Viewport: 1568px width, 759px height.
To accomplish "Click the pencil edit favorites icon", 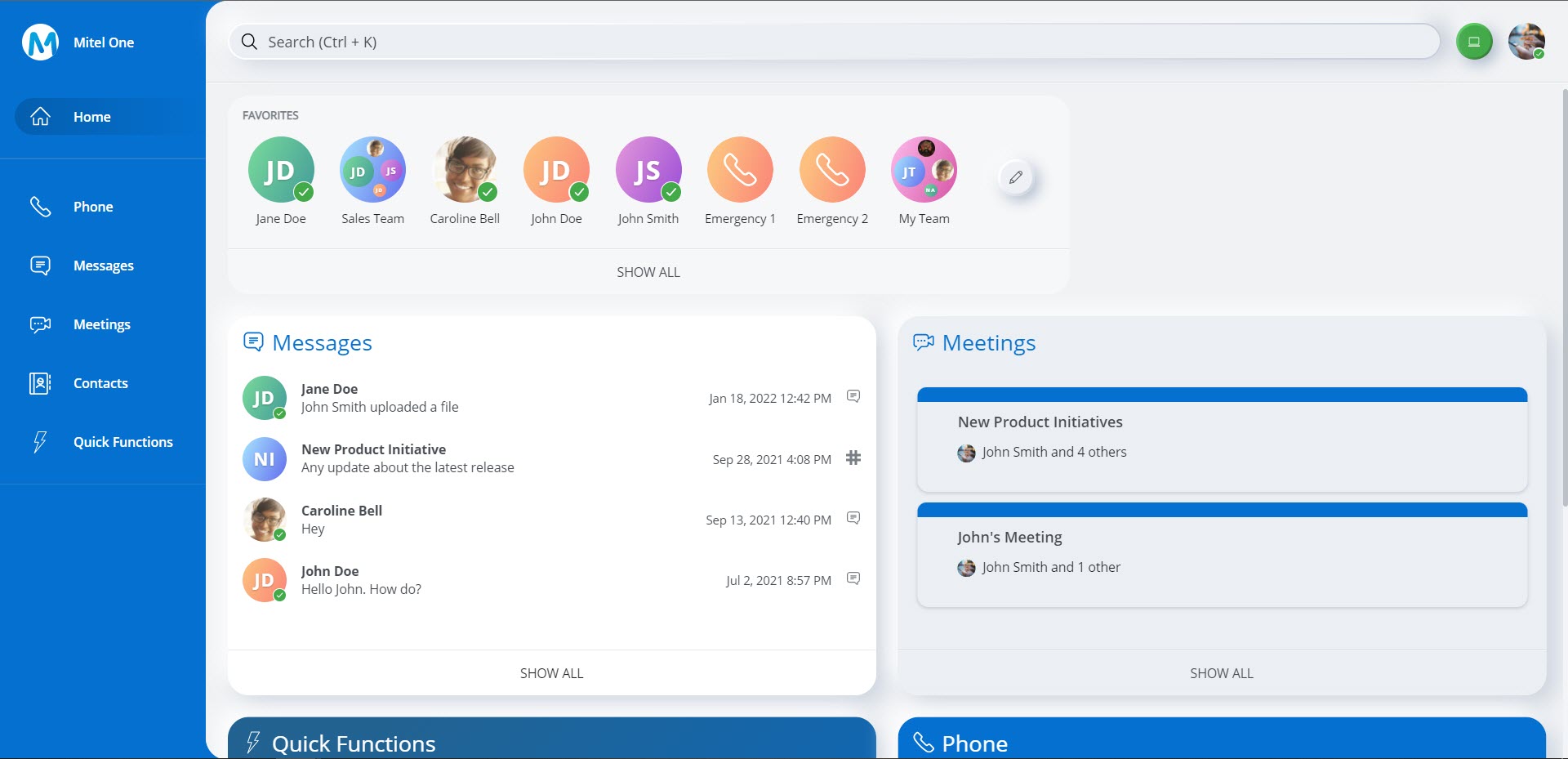I will [1016, 177].
